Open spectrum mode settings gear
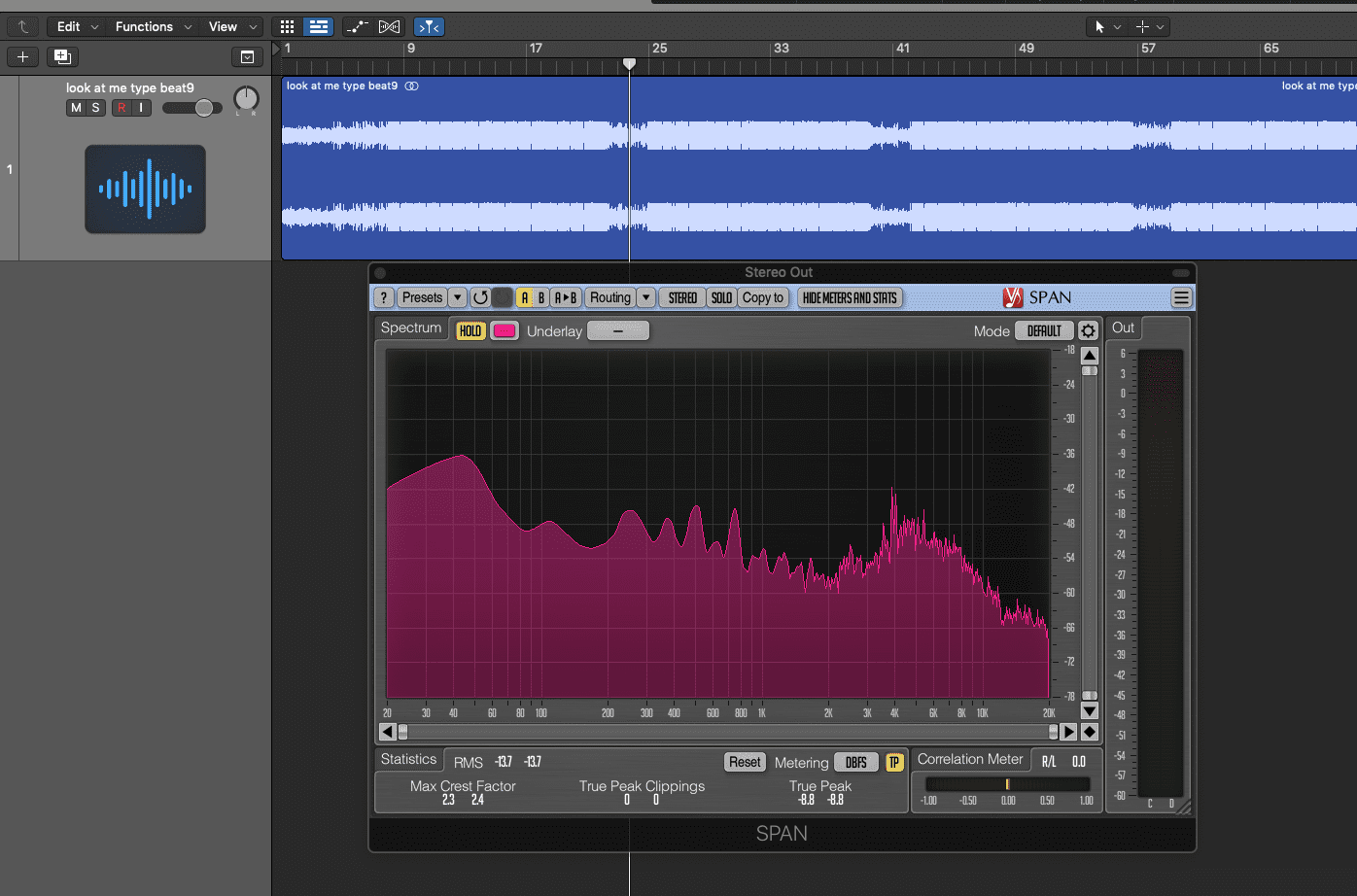The height and width of the screenshot is (896, 1357). (x=1088, y=330)
